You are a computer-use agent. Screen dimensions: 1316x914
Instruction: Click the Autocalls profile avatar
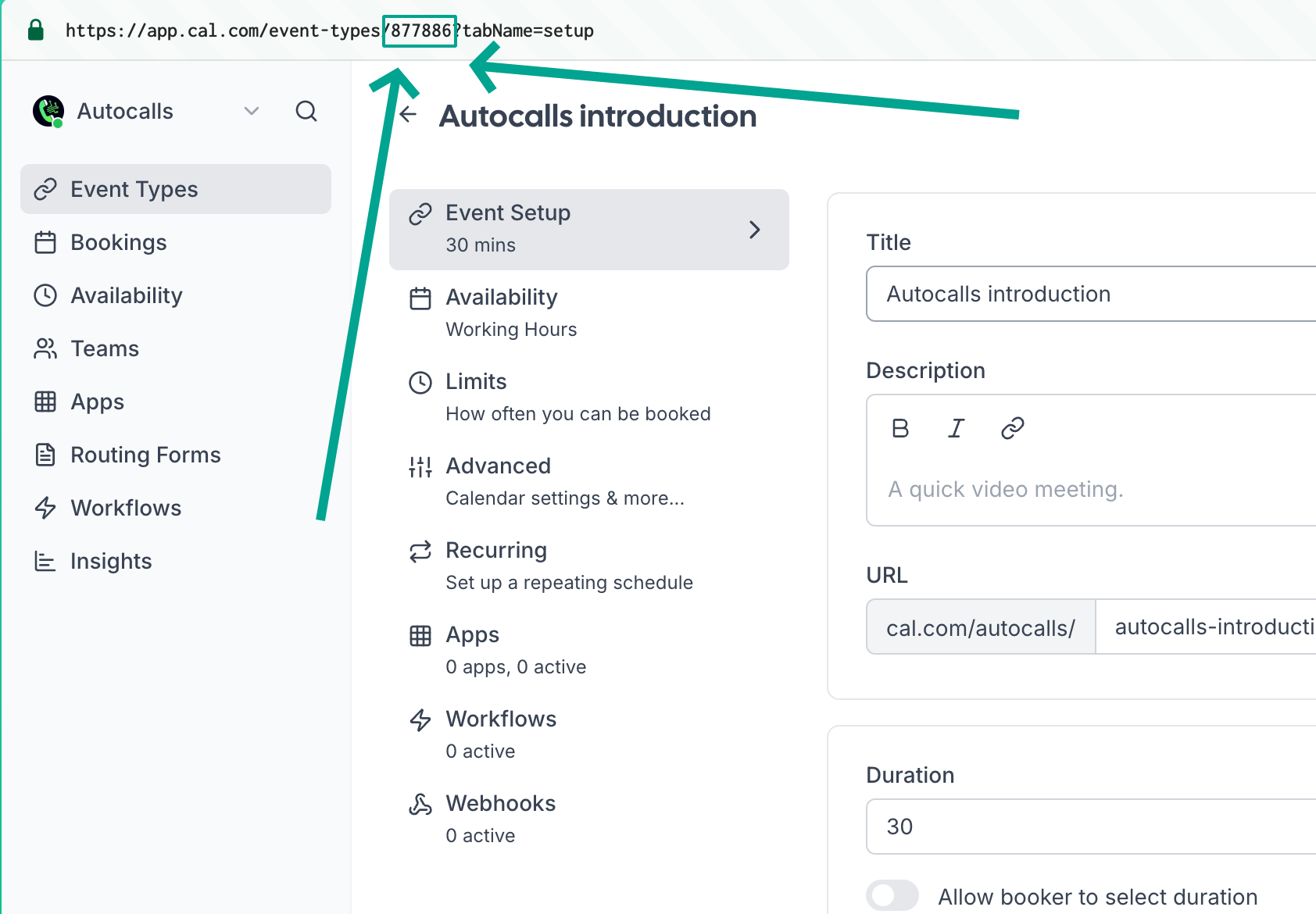(48, 111)
